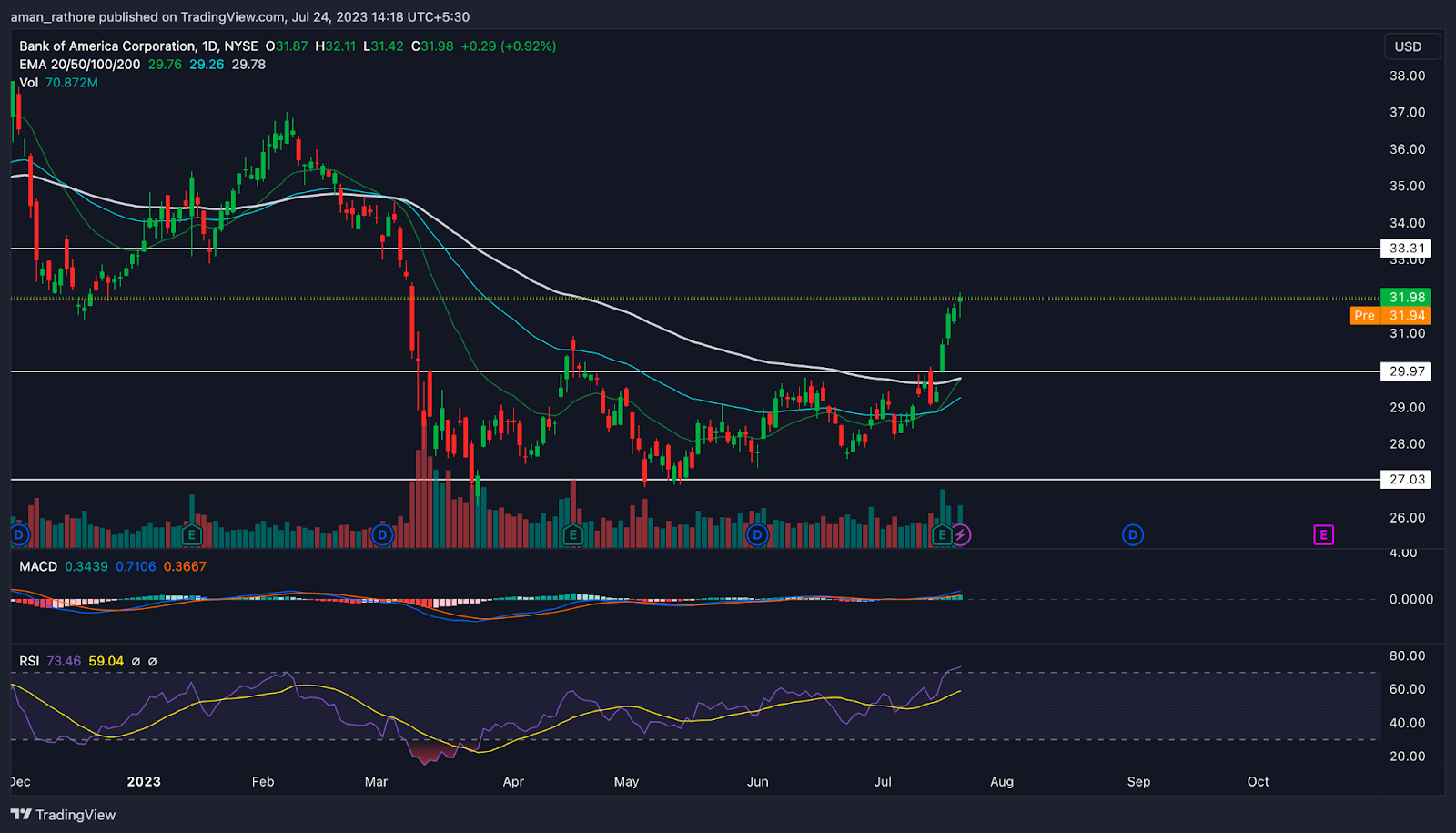1456x833 pixels.
Task: Click the EMA 20/50/100/200 indicator legend
Action: pos(80,64)
